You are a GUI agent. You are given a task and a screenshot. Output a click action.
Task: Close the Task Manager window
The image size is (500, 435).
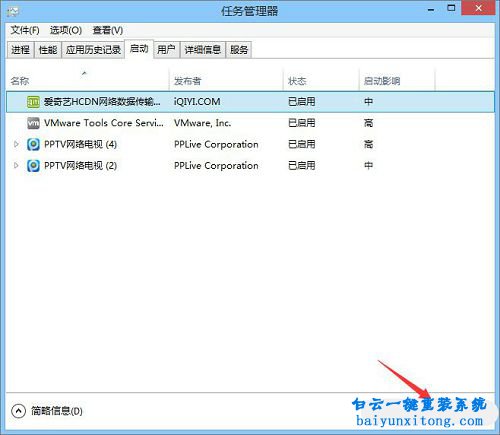point(478,8)
